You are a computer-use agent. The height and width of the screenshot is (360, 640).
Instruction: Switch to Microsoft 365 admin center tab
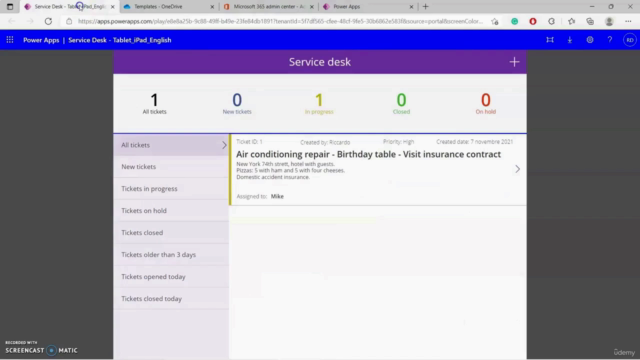coord(269,7)
